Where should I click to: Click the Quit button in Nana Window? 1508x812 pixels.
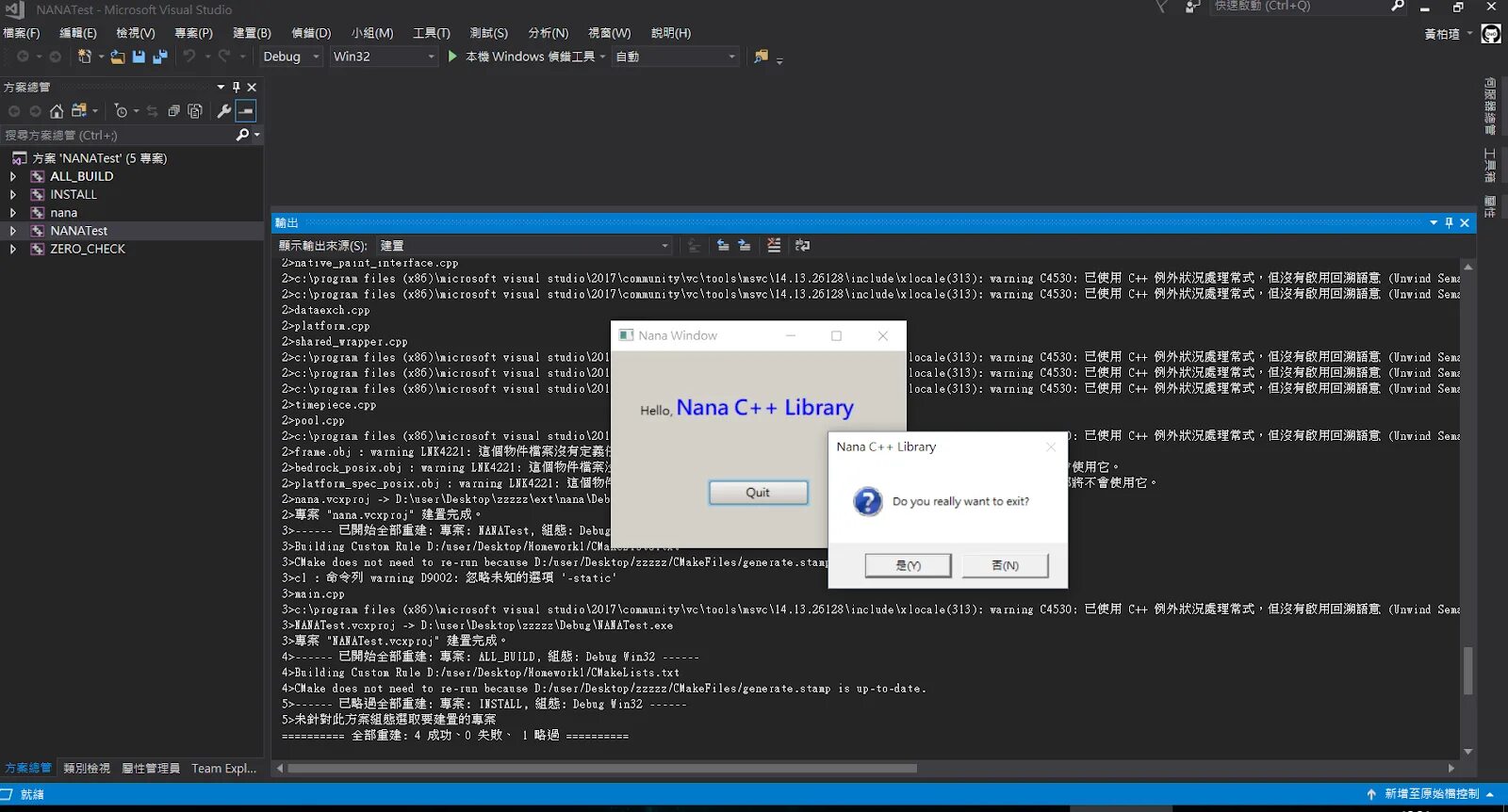coord(759,493)
